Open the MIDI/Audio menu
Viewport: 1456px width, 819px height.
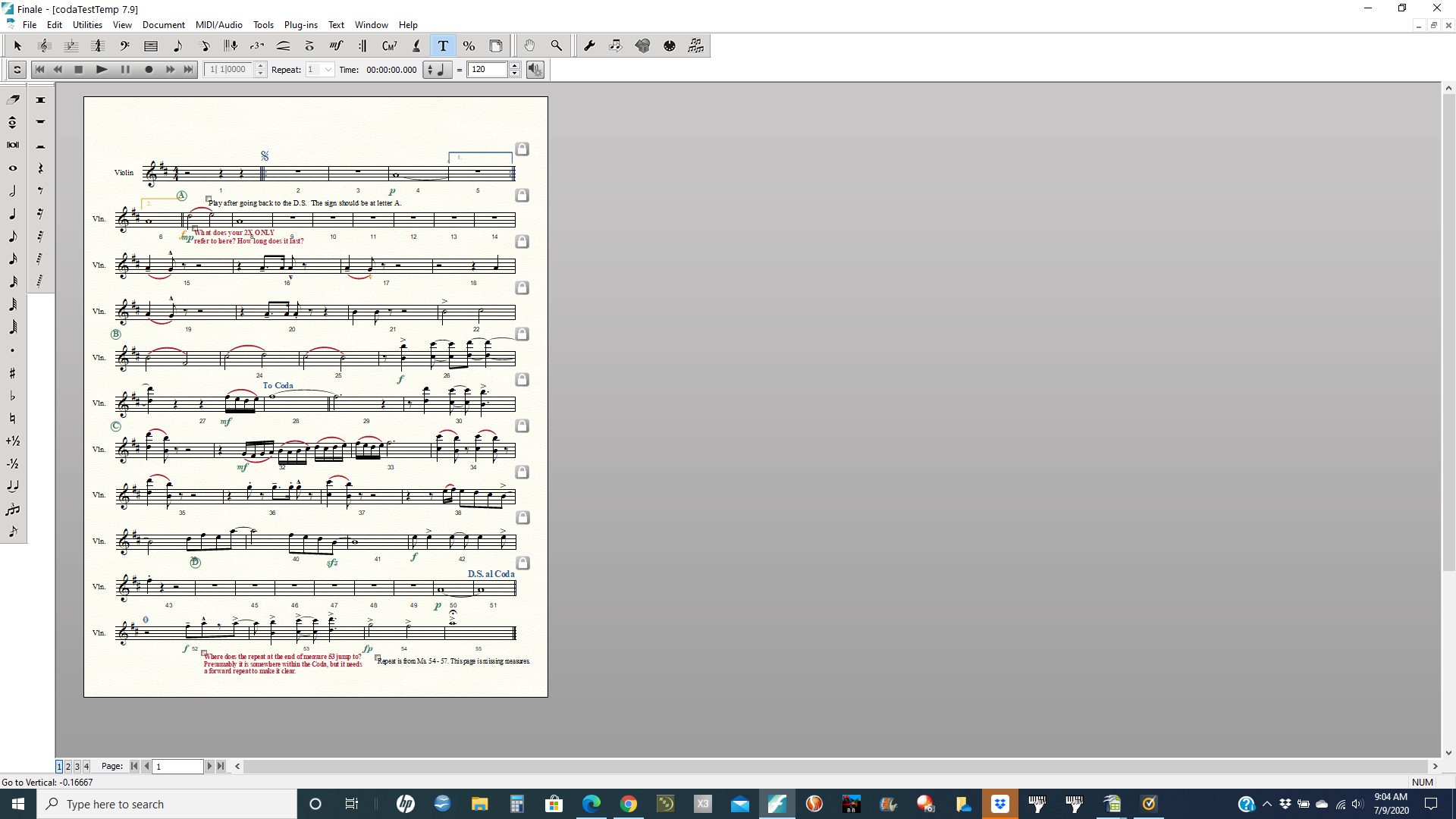point(218,25)
